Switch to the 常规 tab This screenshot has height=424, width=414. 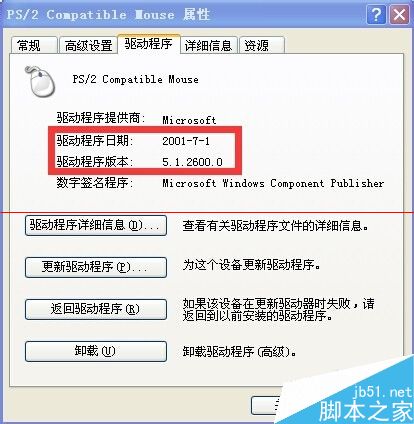[x=34, y=45]
